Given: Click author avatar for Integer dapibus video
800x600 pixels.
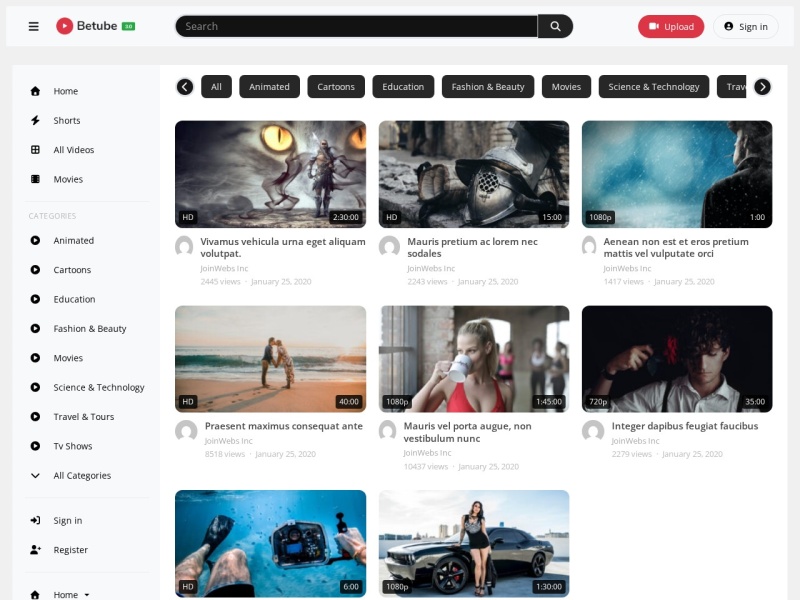Looking at the screenshot, I should (593, 431).
